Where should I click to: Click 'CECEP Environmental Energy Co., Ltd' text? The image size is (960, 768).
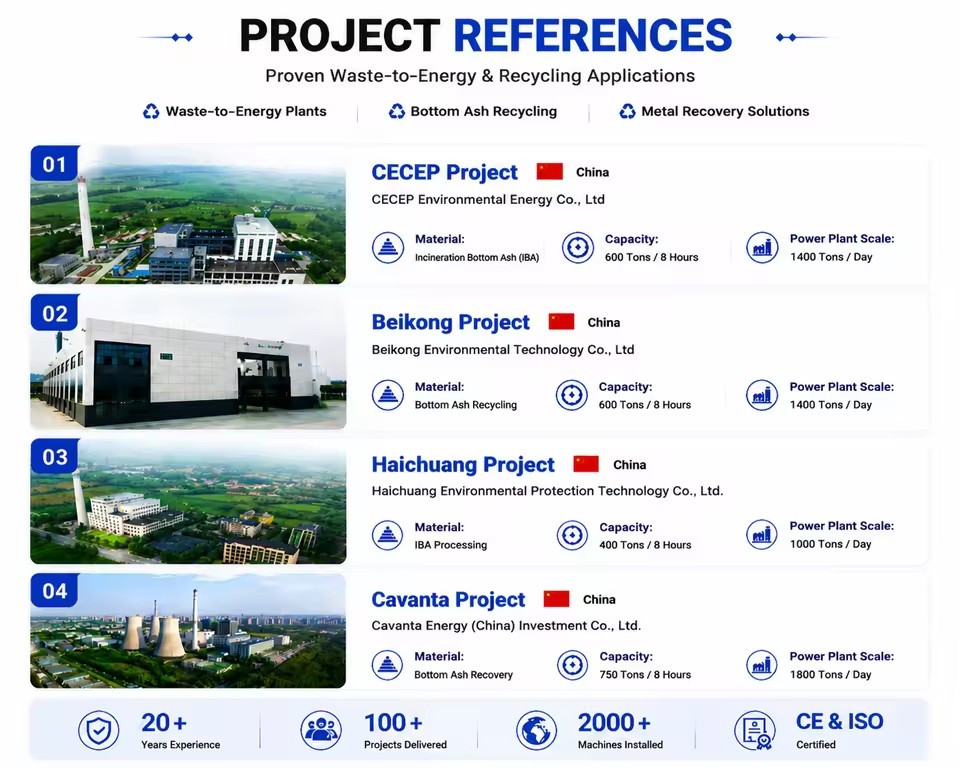tap(488, 200)
